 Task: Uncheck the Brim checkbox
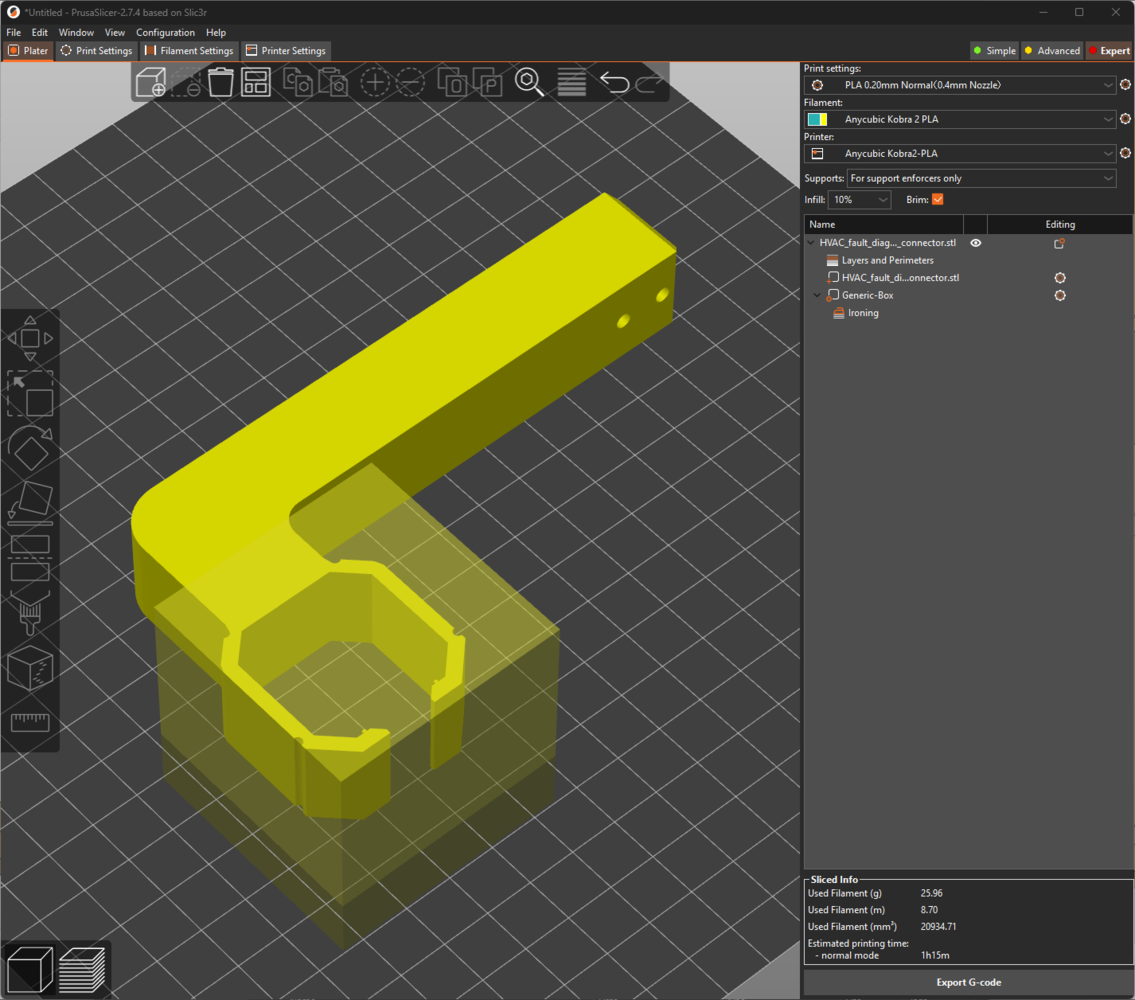[937, 200]
